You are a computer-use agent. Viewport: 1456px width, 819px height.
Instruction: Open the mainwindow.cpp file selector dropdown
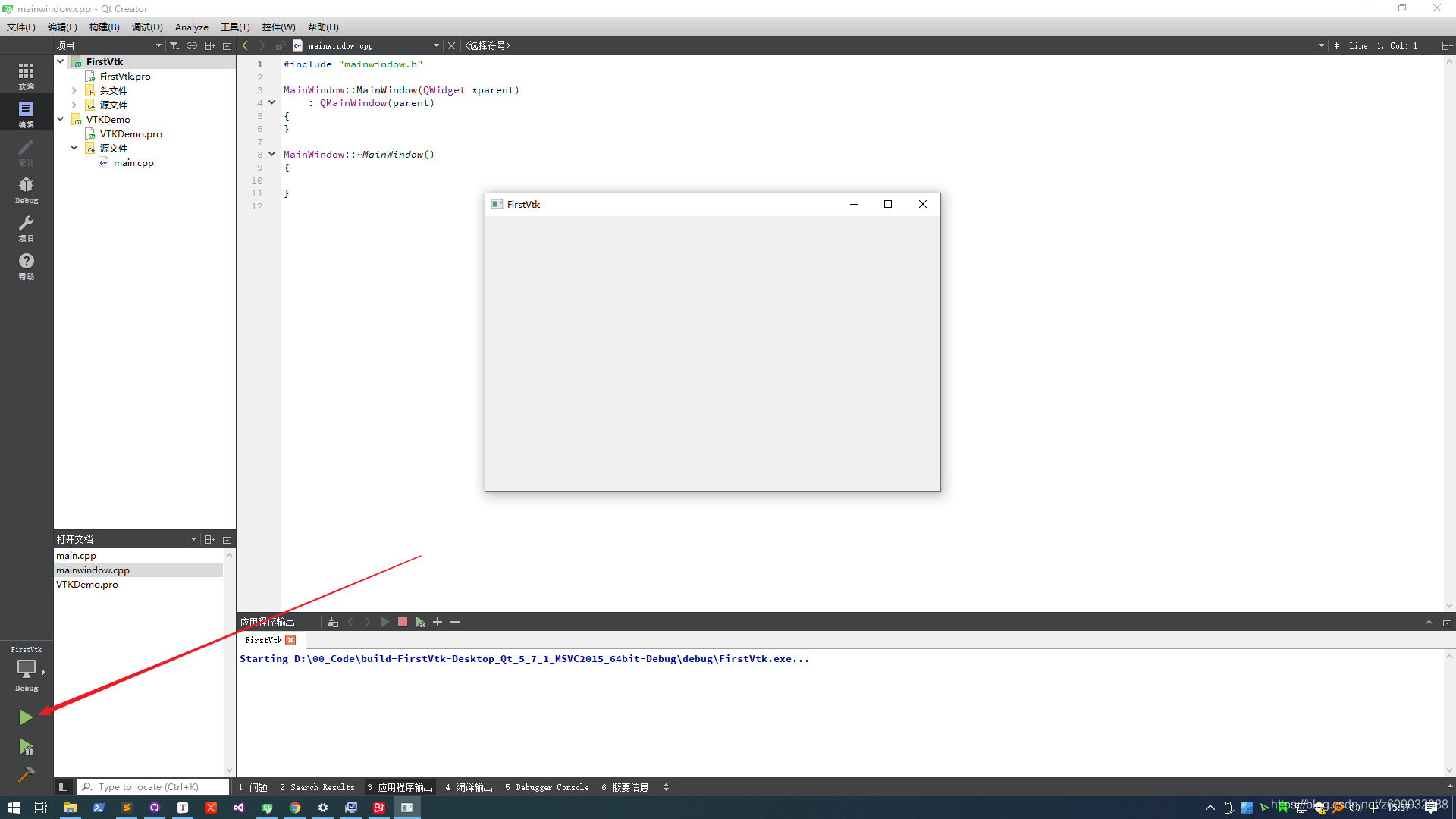click(x=436, y=45)
